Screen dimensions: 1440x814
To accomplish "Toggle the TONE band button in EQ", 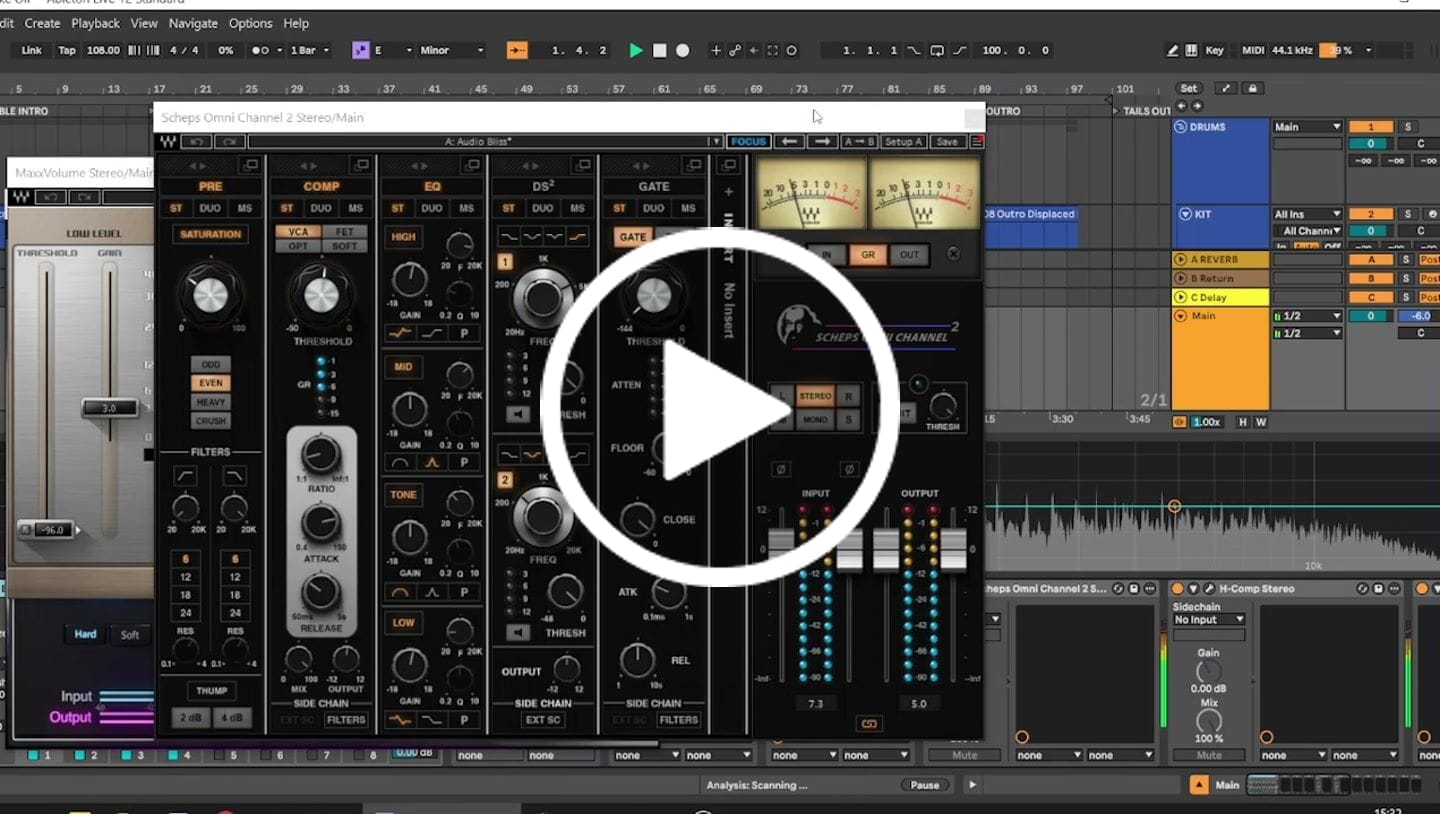I will coord(403,495).
